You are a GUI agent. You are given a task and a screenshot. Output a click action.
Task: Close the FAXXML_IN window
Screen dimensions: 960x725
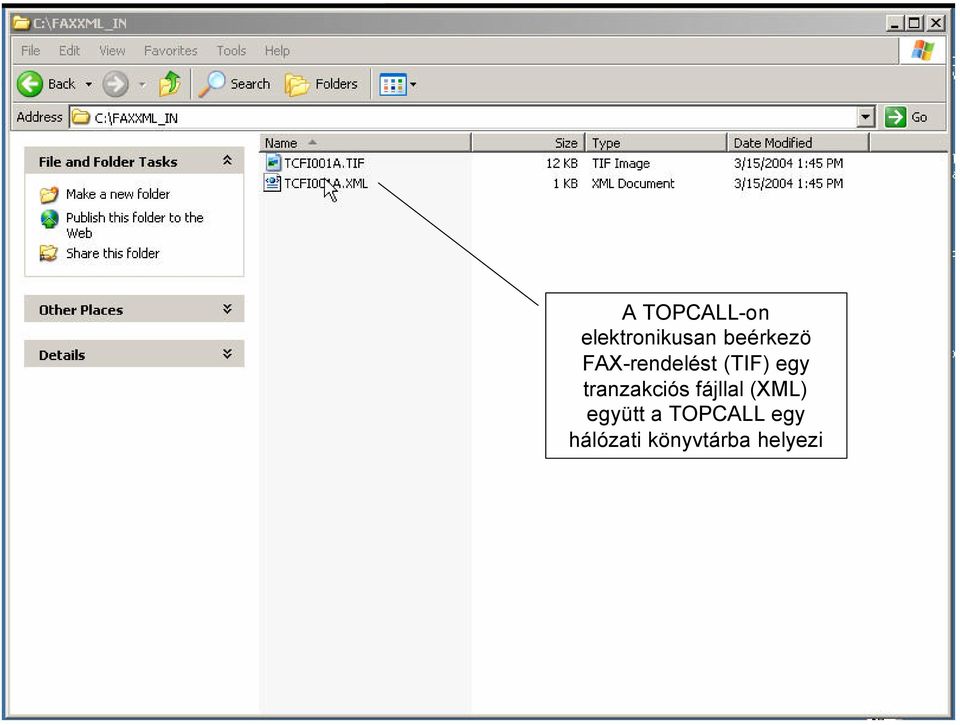tap(936, 23)
